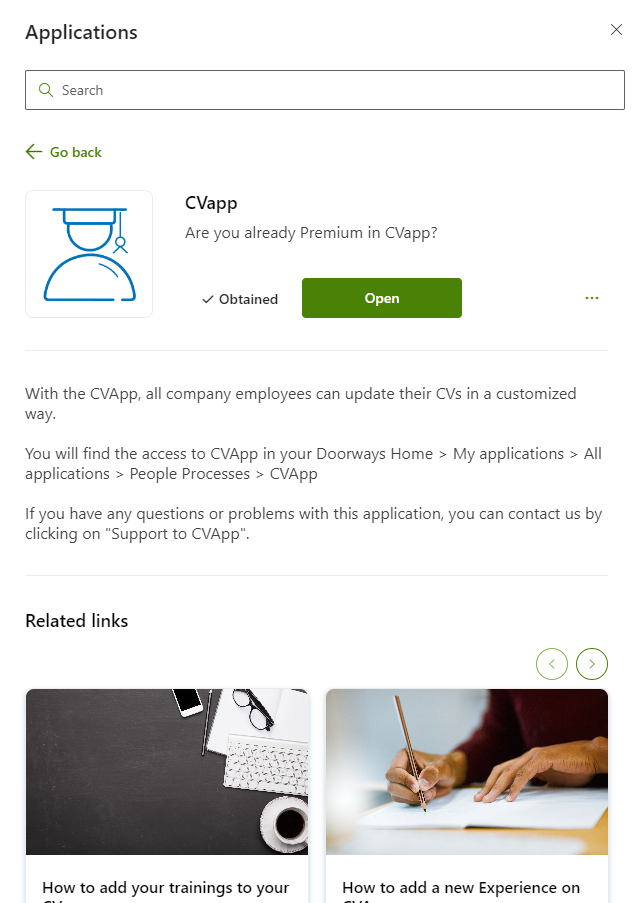Click the Go back arrow icon
The width and height of the screenshot is (635, 903).
click(34, 151)
